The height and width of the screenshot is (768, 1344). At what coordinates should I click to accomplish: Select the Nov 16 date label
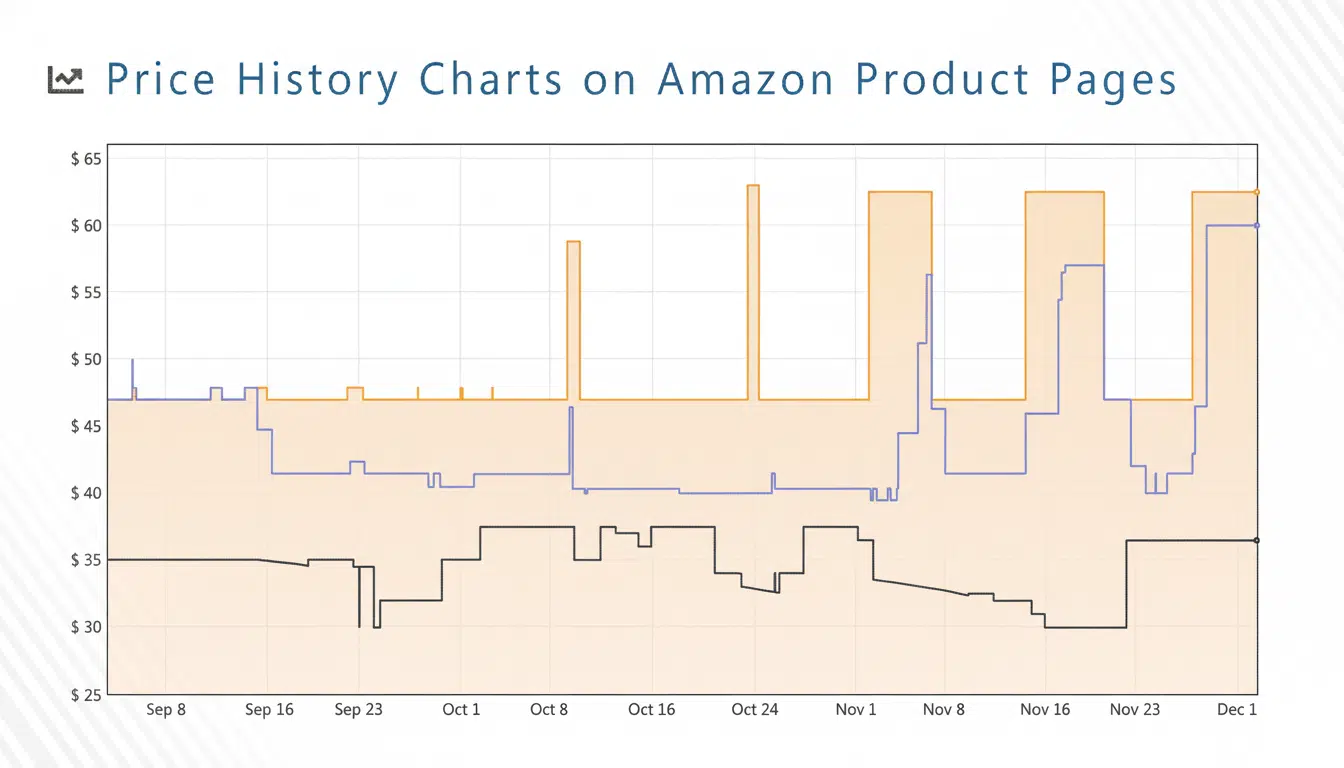pos(1045,710)
